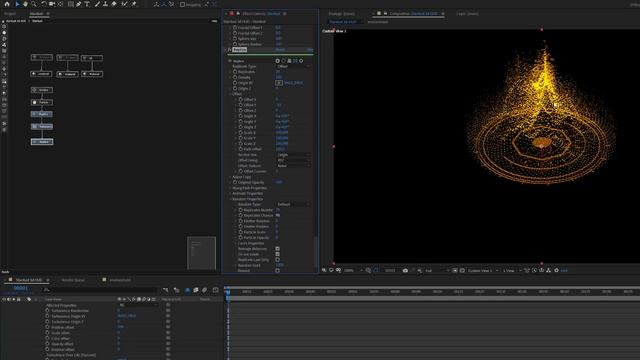
Task: Click the timeline layer search field
Action: [100, 290]
